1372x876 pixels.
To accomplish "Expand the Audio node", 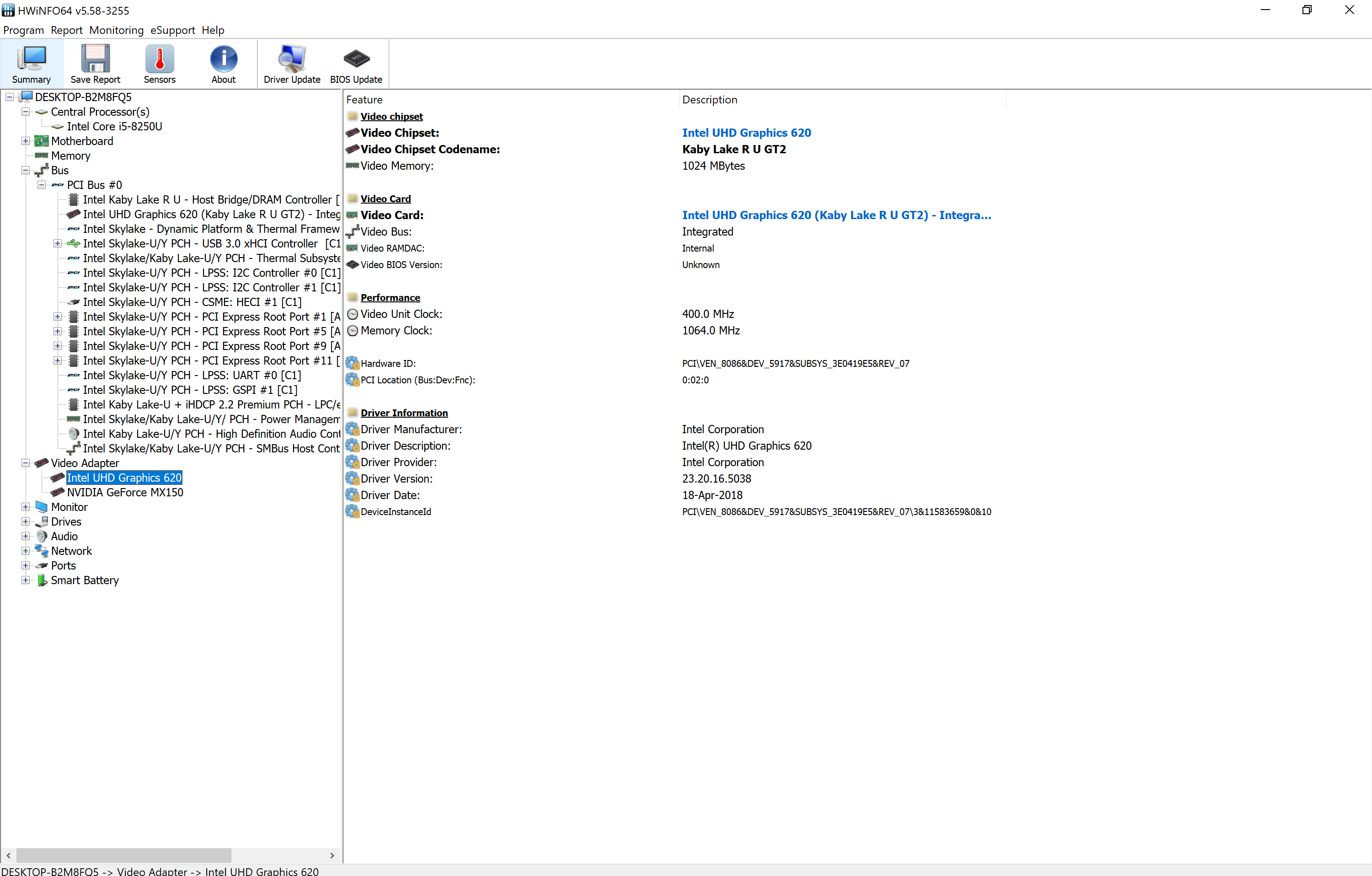I will point(26,536).
